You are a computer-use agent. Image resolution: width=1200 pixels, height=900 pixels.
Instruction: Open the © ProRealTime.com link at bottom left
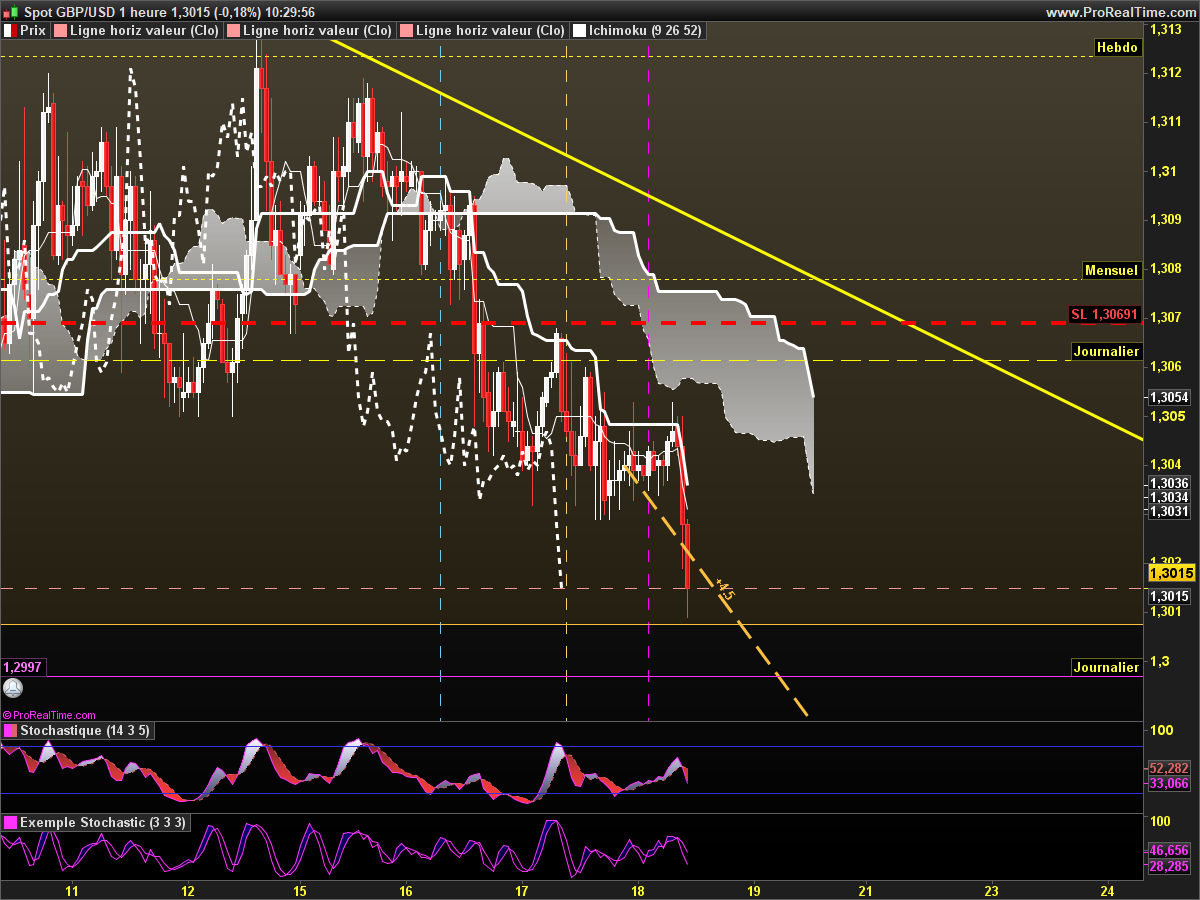point(49,715)
